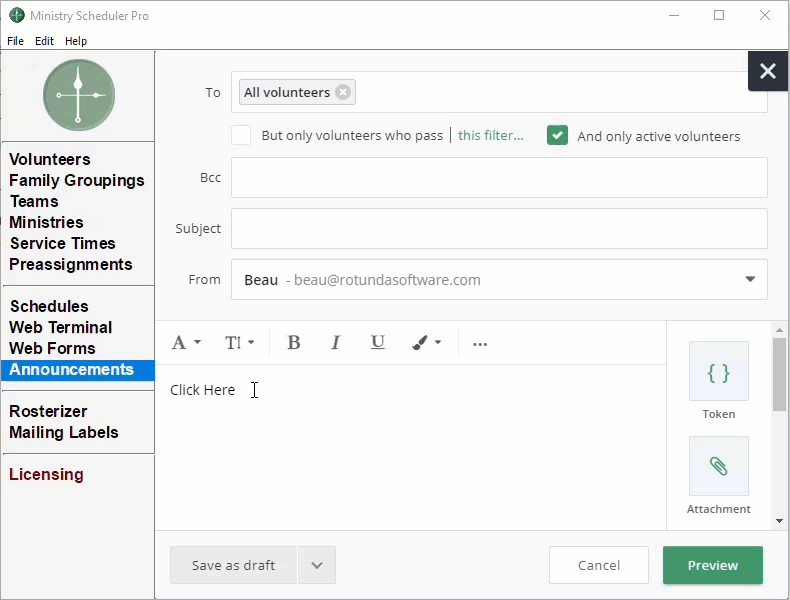Click the Bold formatting icon
Image resolution: width=790 pixels, height=600 pixels.
[294, 343]
